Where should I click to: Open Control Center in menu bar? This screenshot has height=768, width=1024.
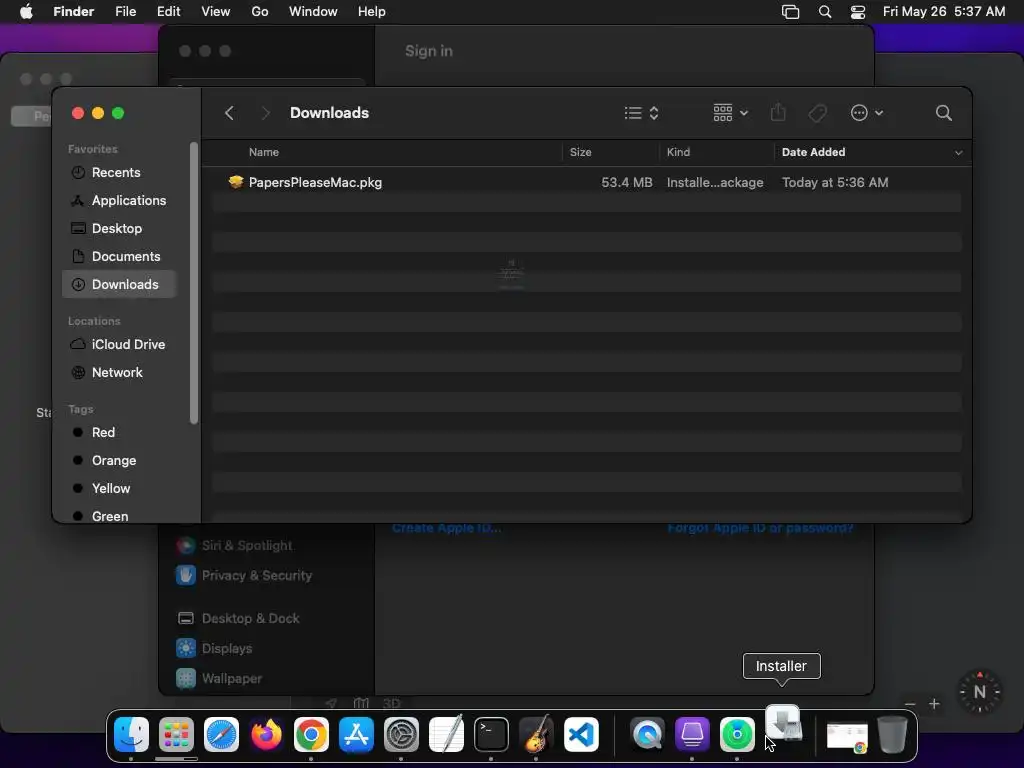tap(857, 12)
